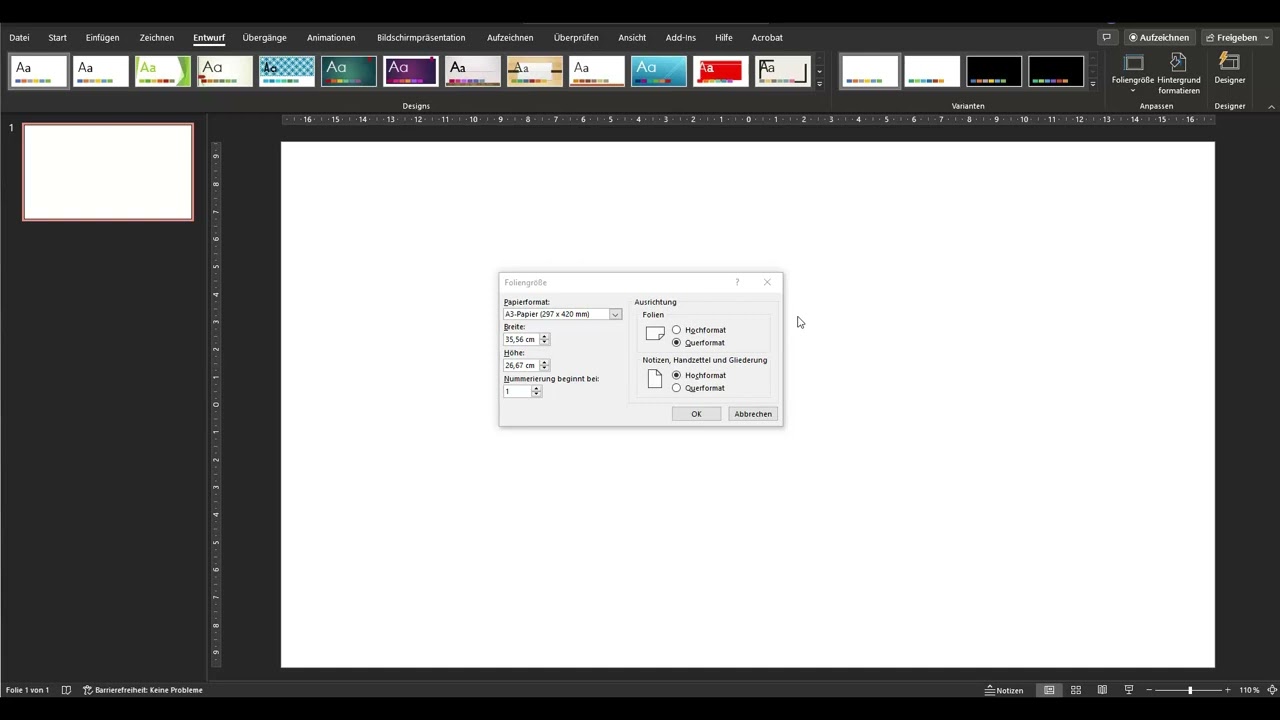
Task: Apply the blue diamond pattern design
Action: point(287,71)
